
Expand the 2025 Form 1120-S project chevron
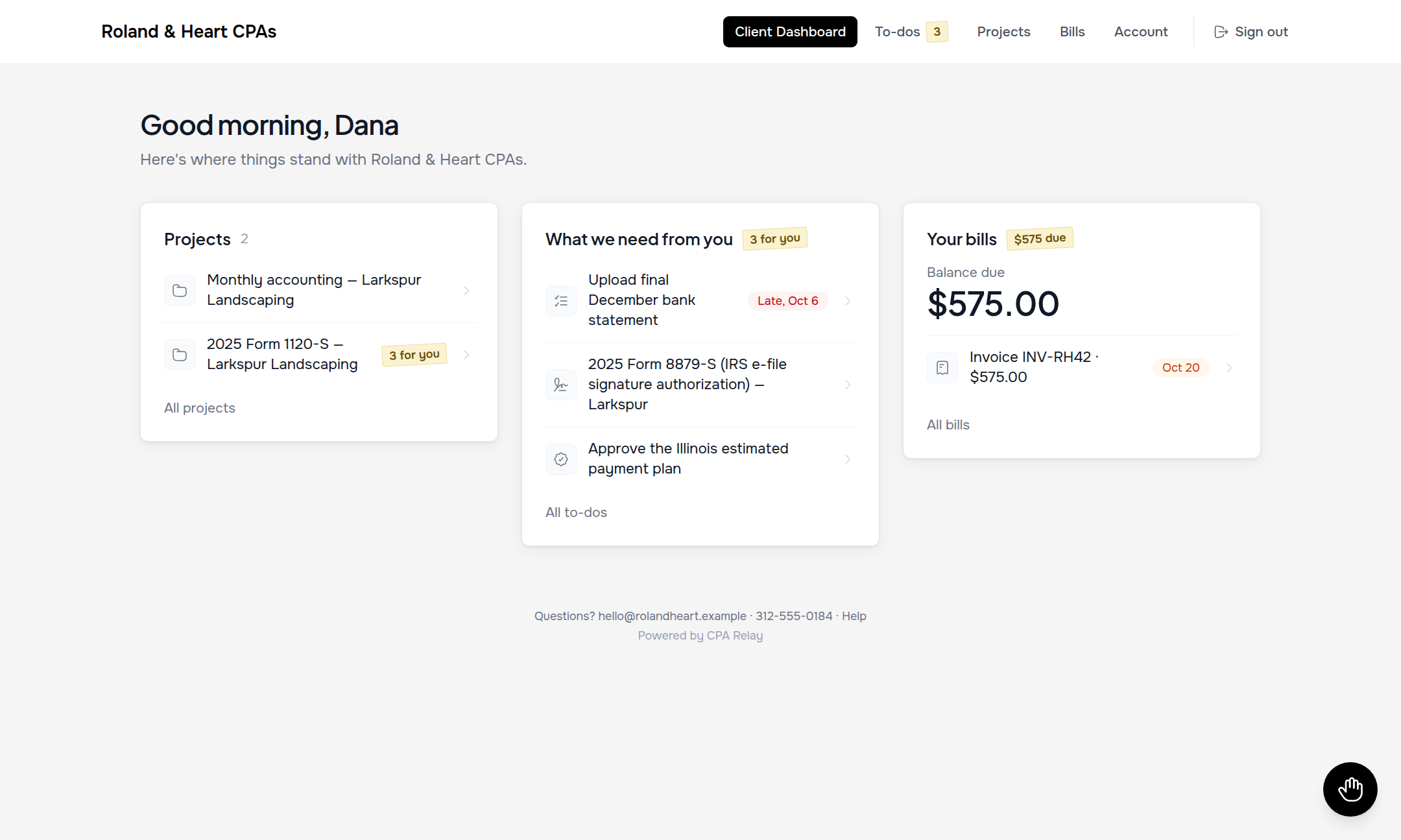[466, 355]
